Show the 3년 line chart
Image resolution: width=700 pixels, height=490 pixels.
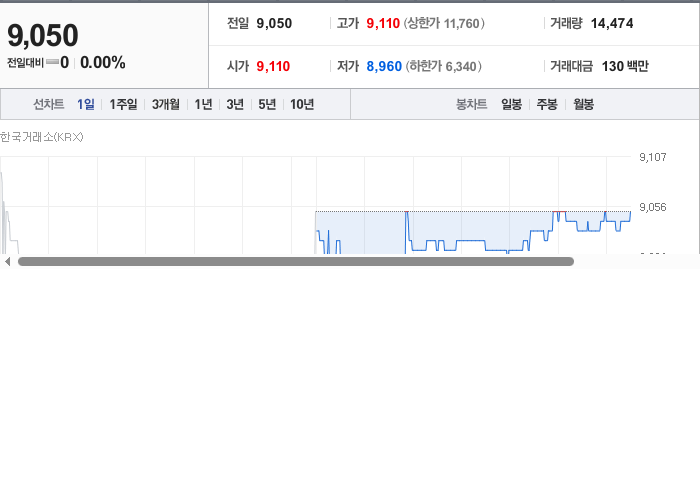point(235,104)
